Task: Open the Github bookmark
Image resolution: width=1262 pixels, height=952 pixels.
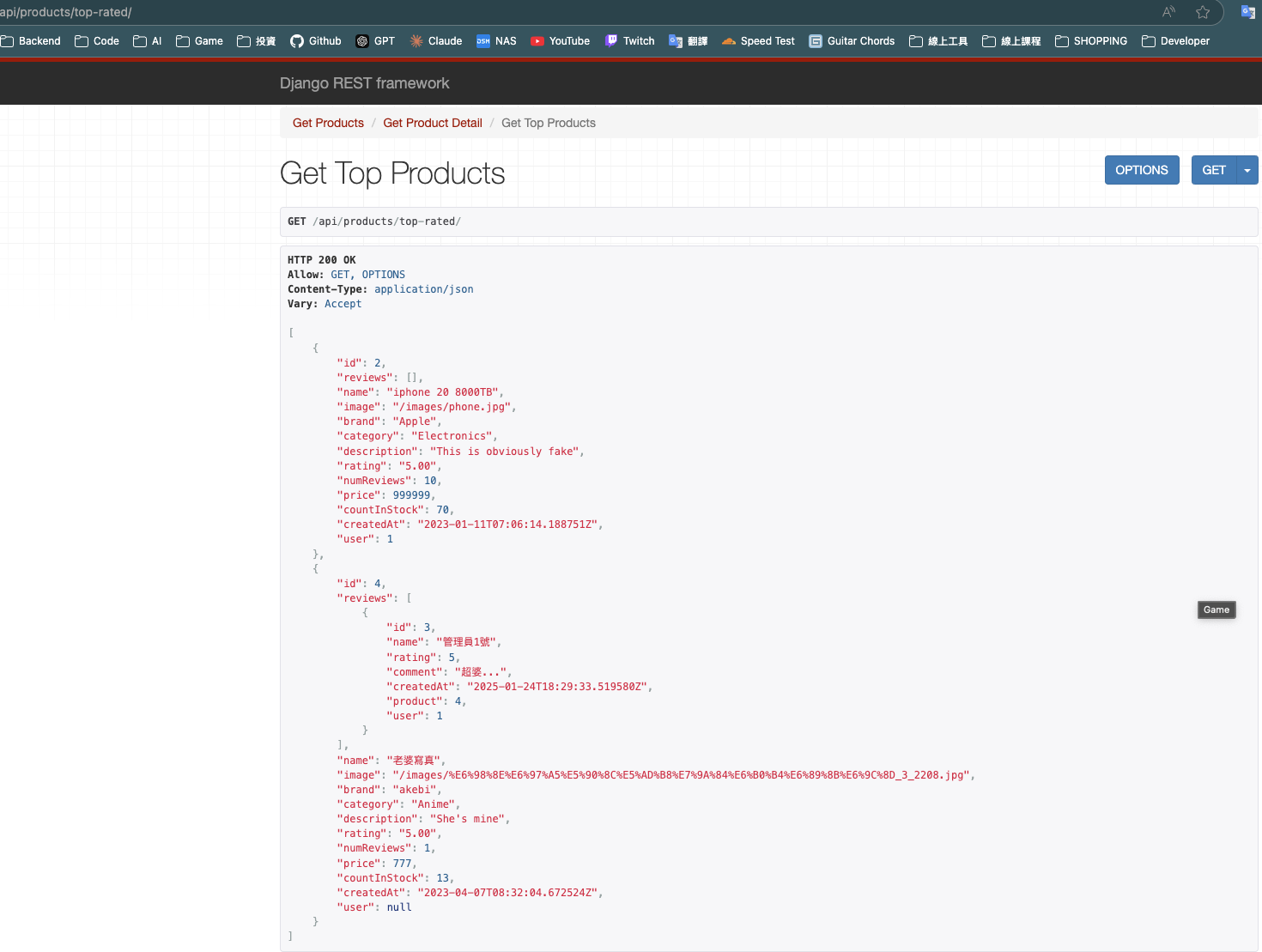Action: point(315,41)
